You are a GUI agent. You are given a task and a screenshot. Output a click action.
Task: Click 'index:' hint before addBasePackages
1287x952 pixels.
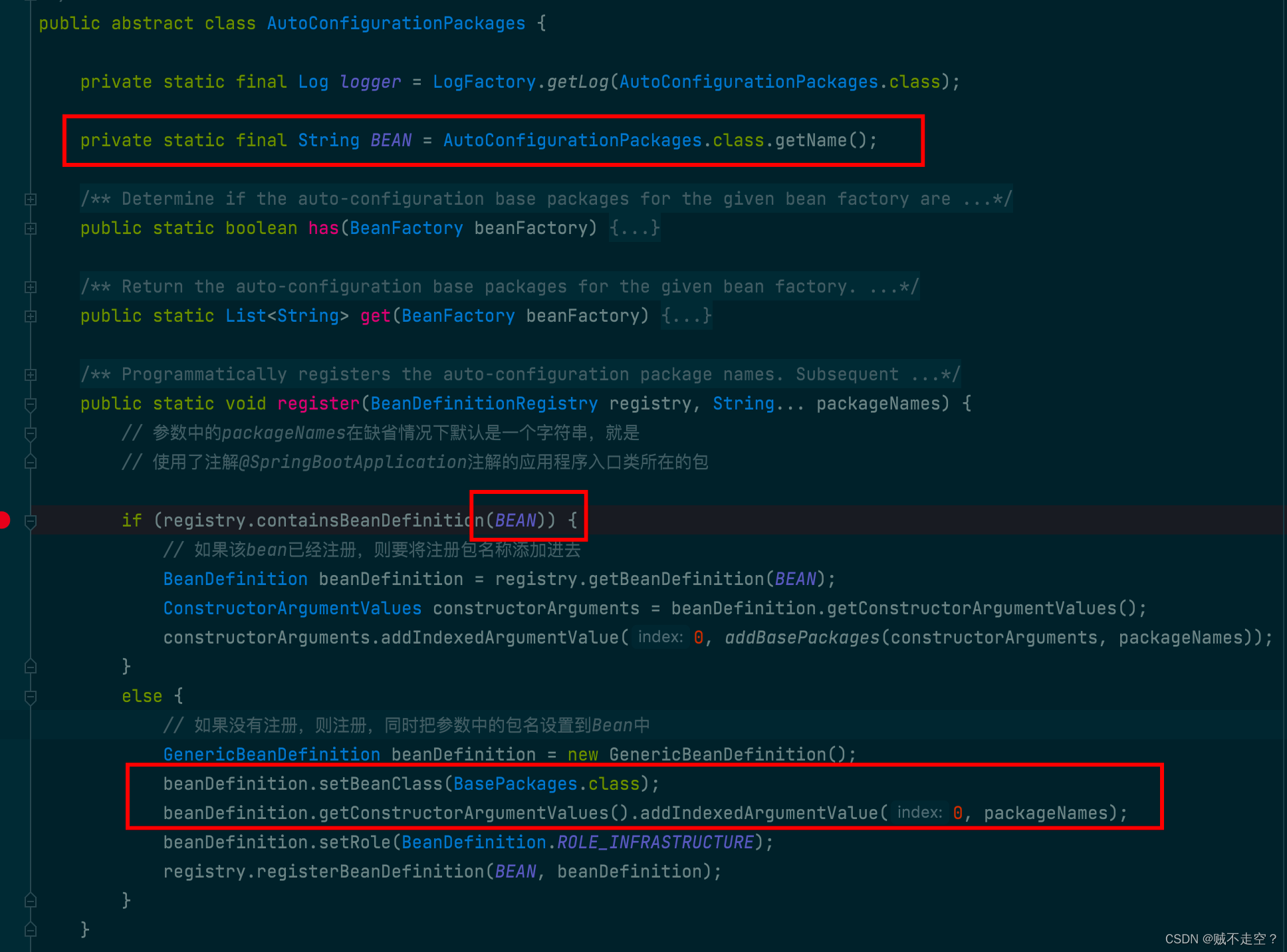point(660,637)
